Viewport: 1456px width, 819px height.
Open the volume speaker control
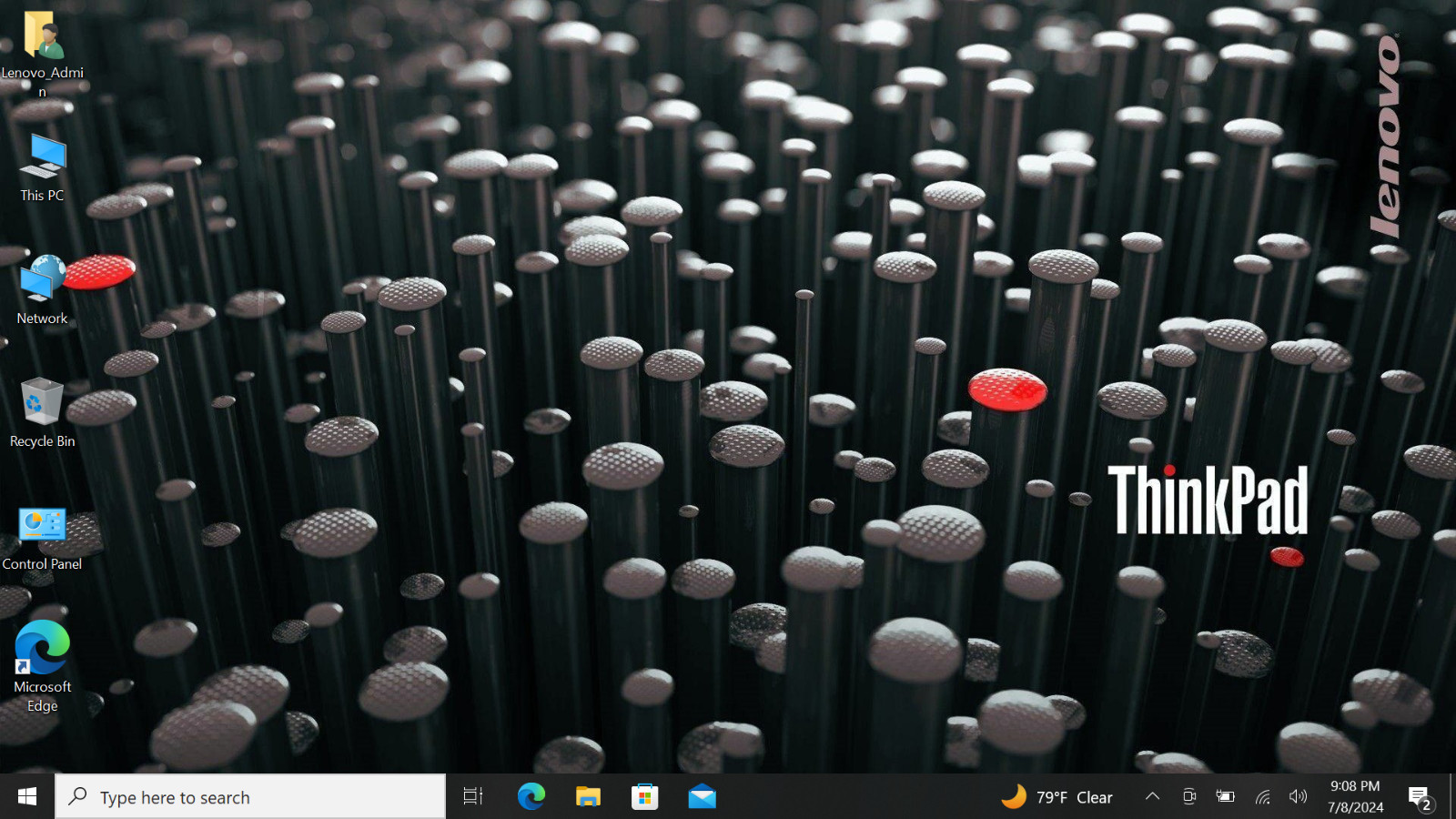click(x=1299, y=797)
